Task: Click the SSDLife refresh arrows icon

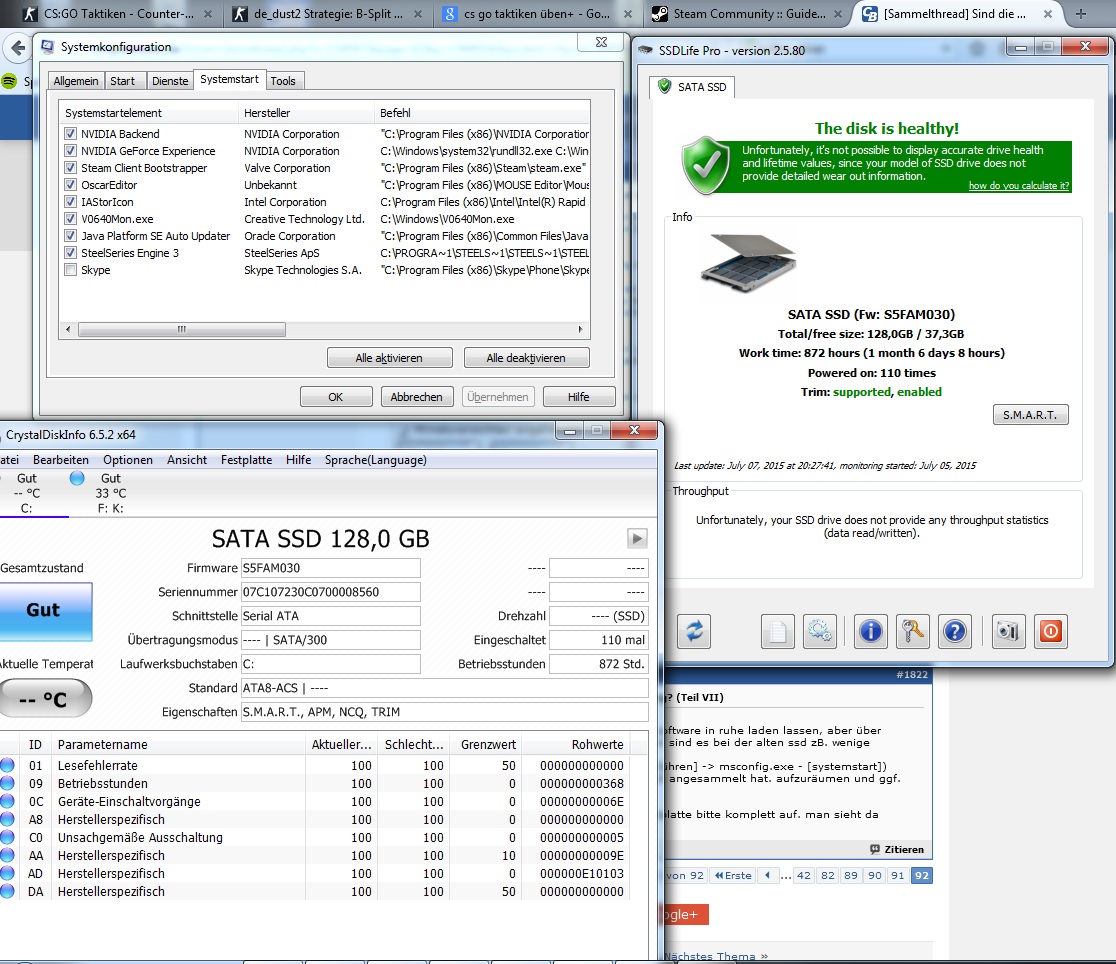Action: coord(694,632)
